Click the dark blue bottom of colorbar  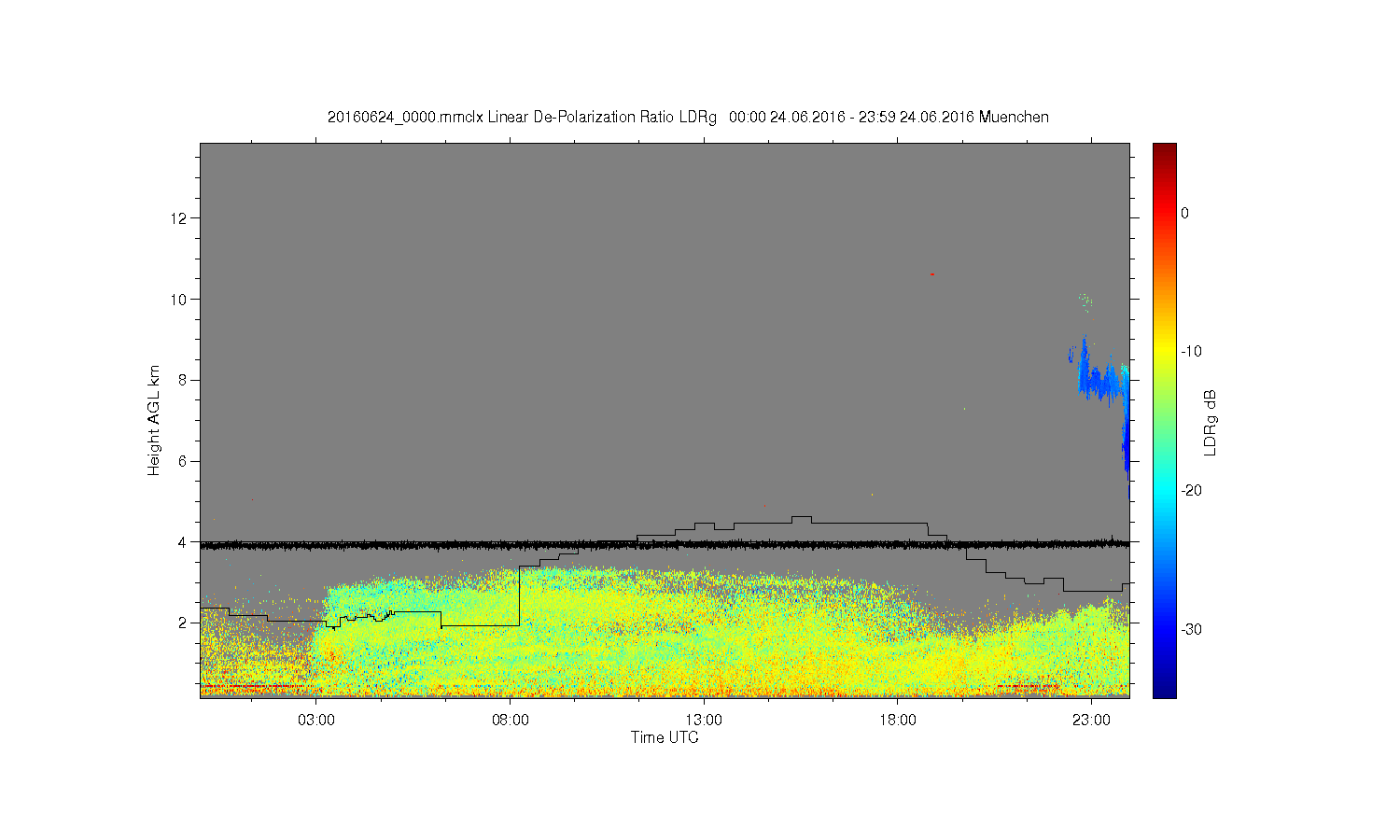pyautogui.click(x=1165, y=691)
